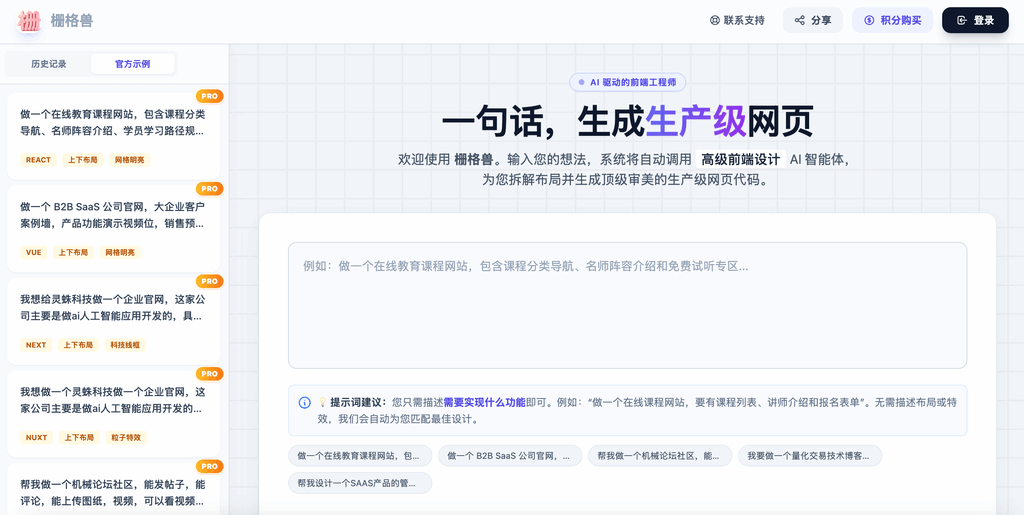
Task: Open the 我想给灵蛛科技 example card
Action: point(114,321)
